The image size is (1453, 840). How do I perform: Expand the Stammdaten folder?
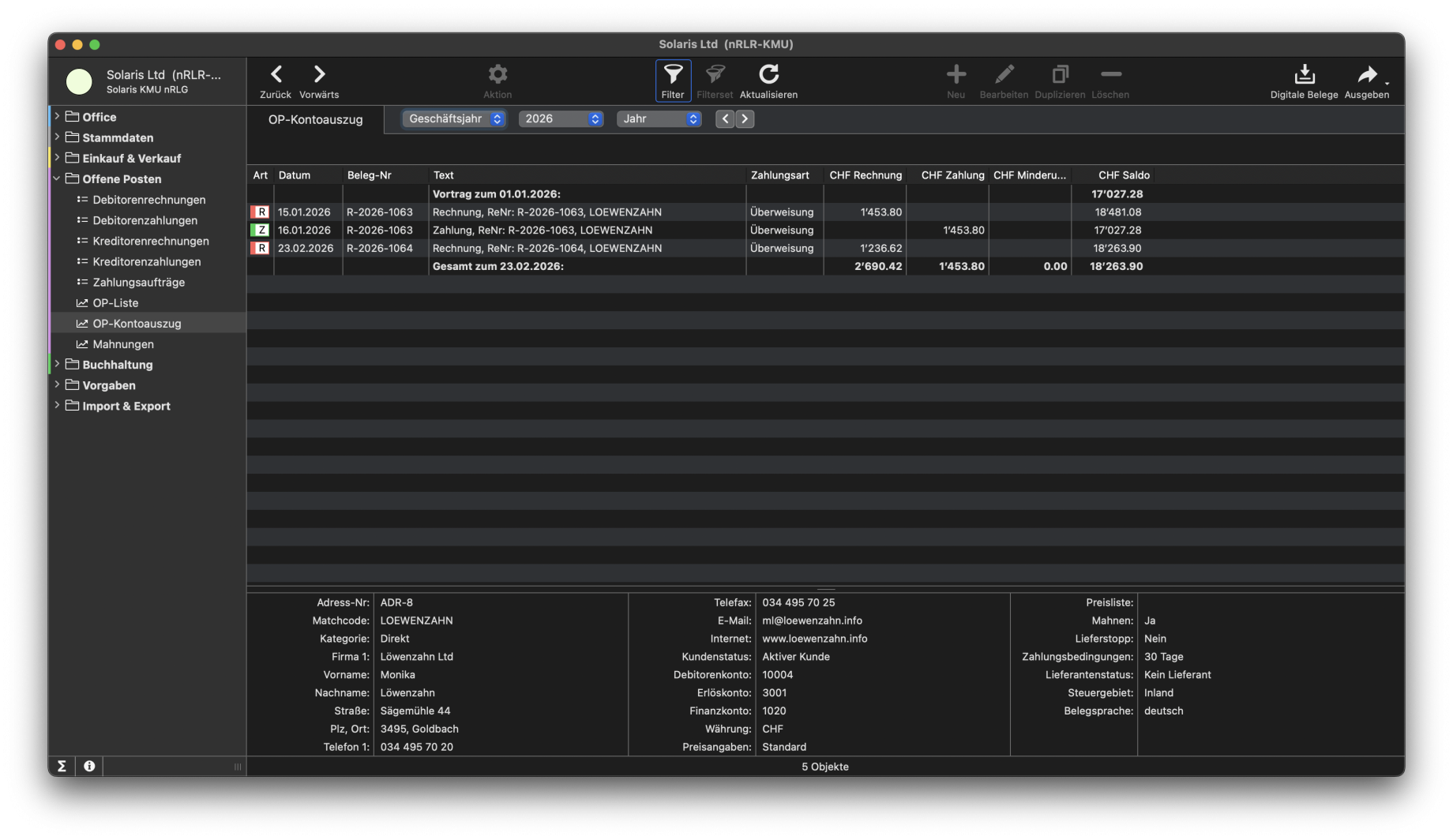[57, 137]
